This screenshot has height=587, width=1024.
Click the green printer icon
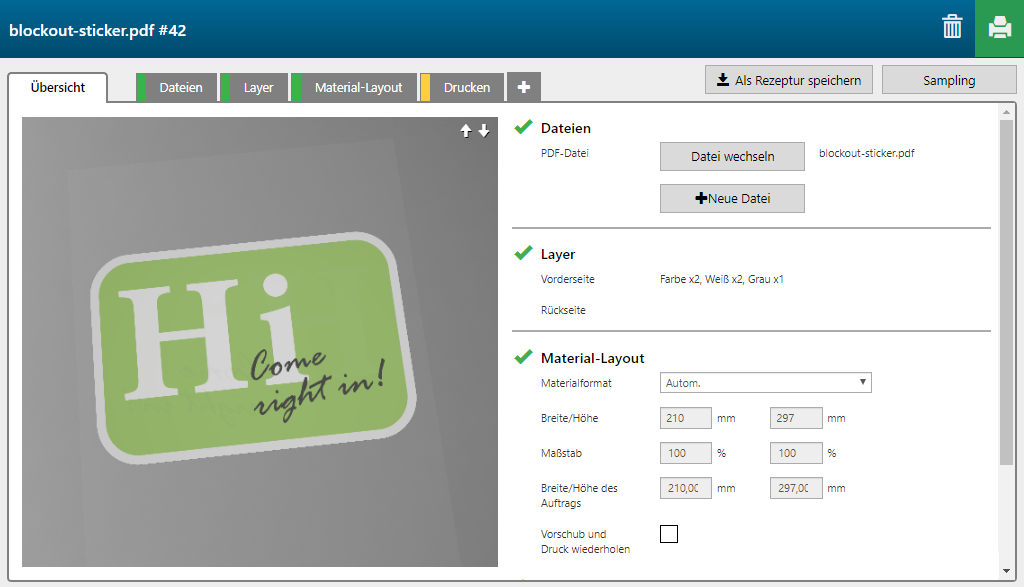tap(999, 28)
